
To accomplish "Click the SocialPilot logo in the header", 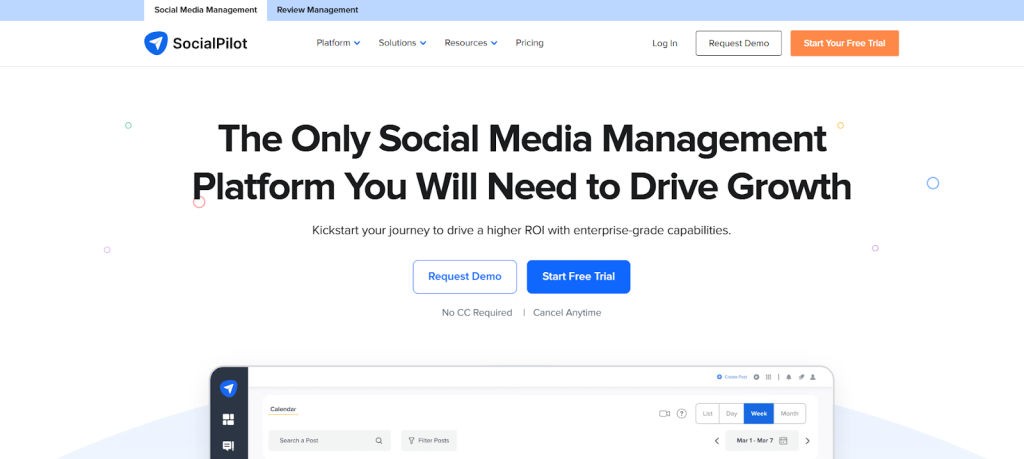I will [196, 43].
